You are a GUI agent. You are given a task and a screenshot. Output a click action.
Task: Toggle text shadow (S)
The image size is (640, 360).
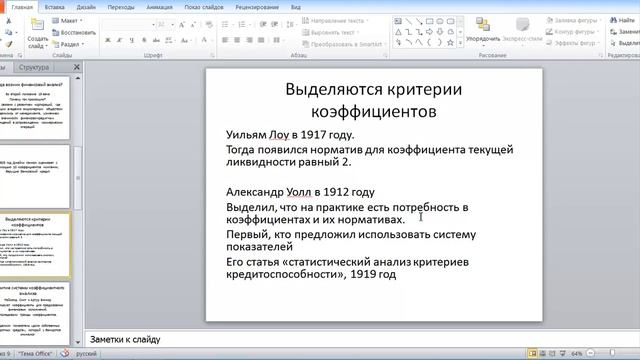pos(144,40)
